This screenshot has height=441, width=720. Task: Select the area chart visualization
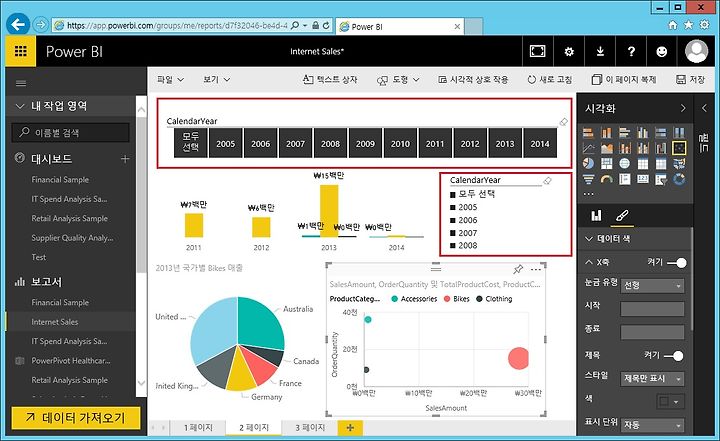607,148
